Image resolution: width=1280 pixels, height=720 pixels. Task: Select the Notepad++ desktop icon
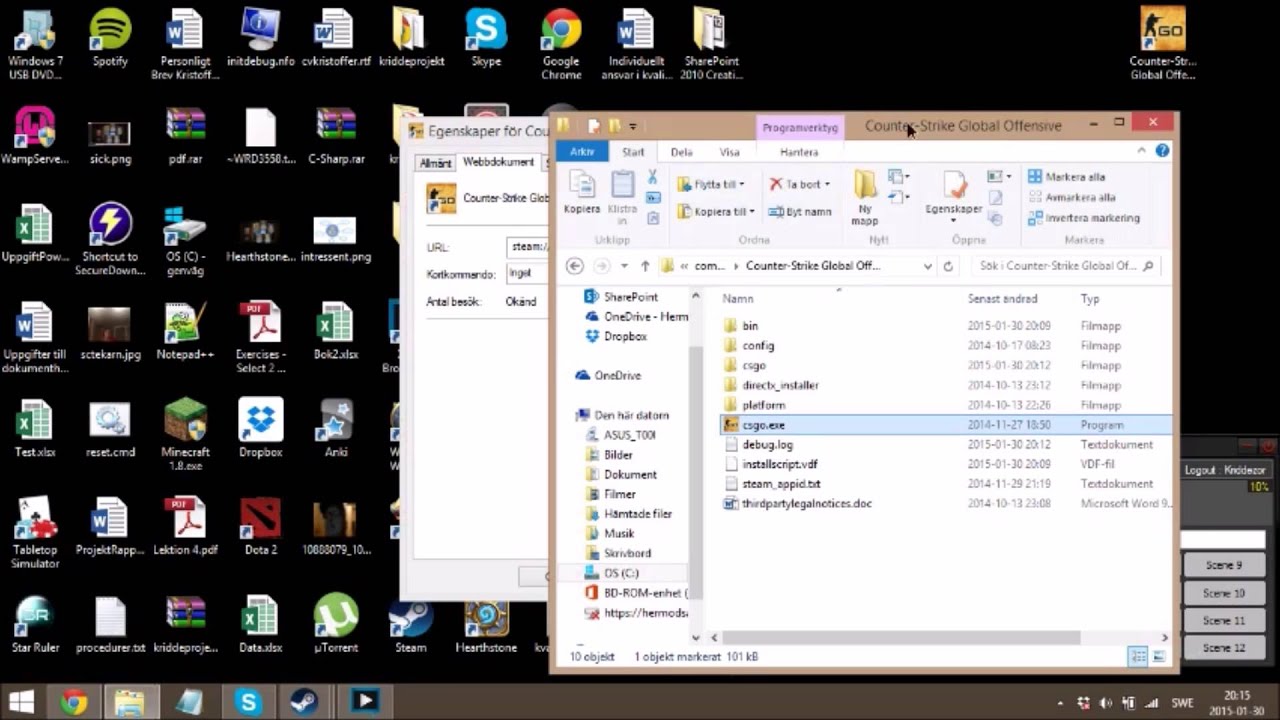pos(185,331)
